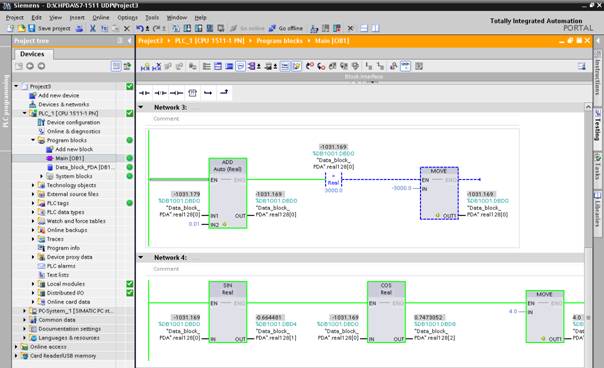Select Add new block in tree

[x=74, y=149]
